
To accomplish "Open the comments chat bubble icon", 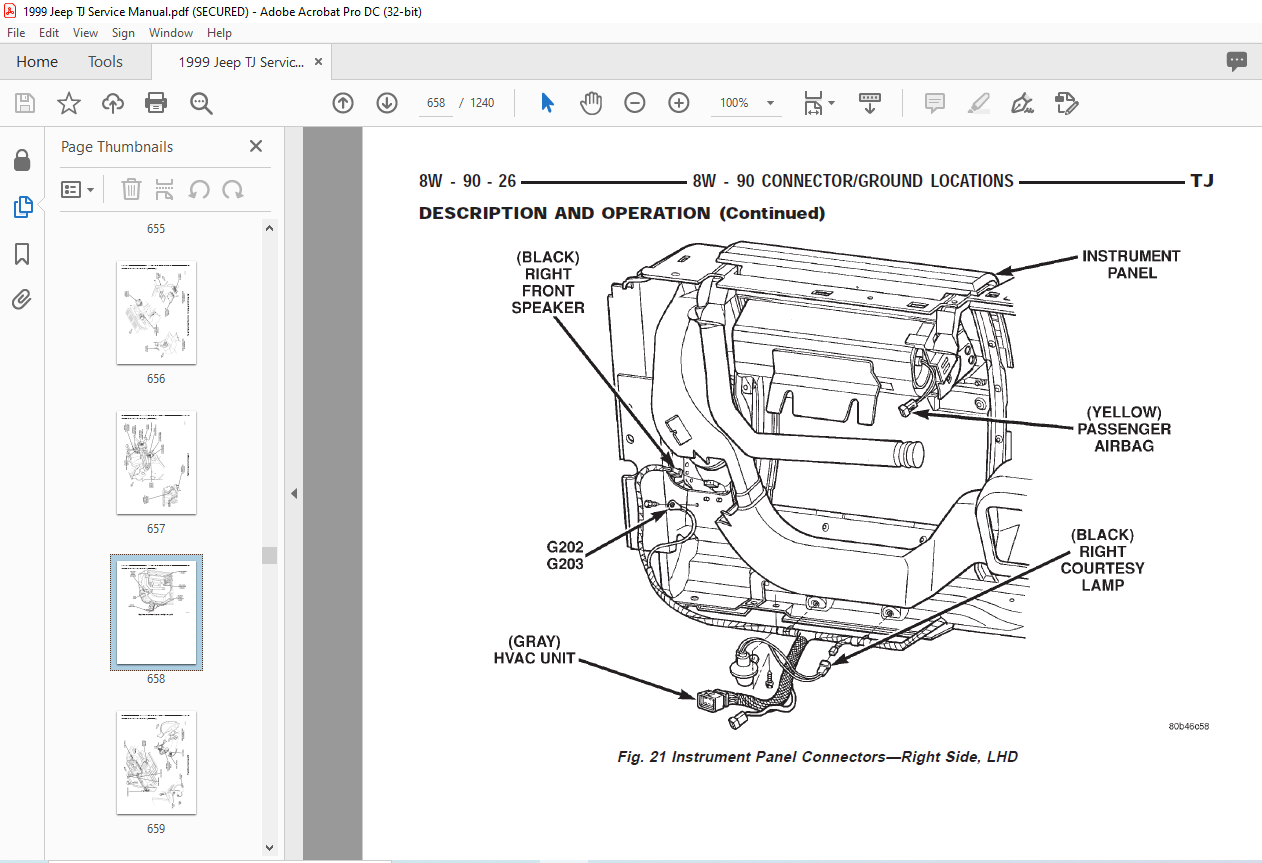I will coord(1237,62).
